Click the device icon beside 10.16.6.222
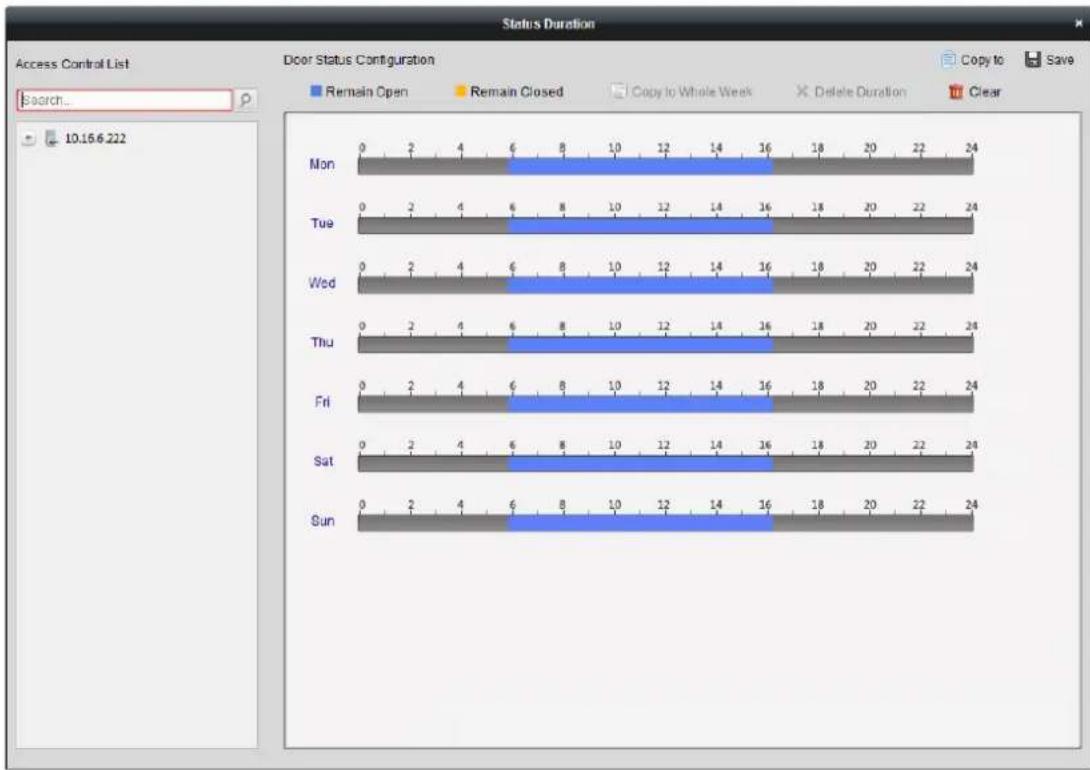This screenshot has width=1090, height=770. pos(51,138)
